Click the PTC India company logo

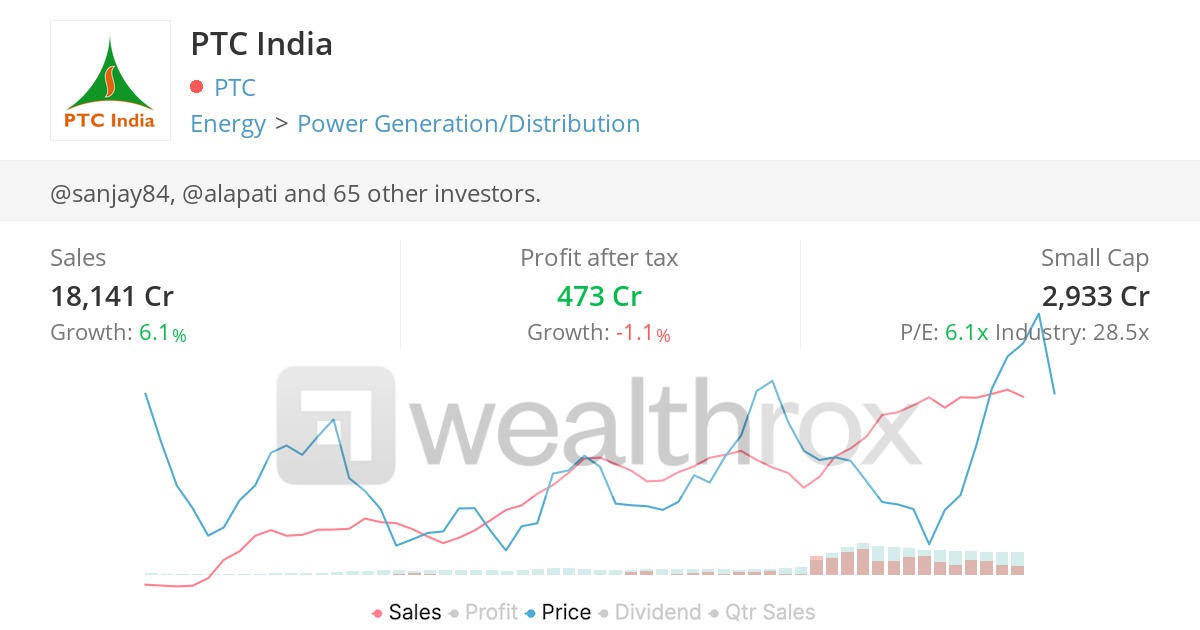[x=110, y=80]
